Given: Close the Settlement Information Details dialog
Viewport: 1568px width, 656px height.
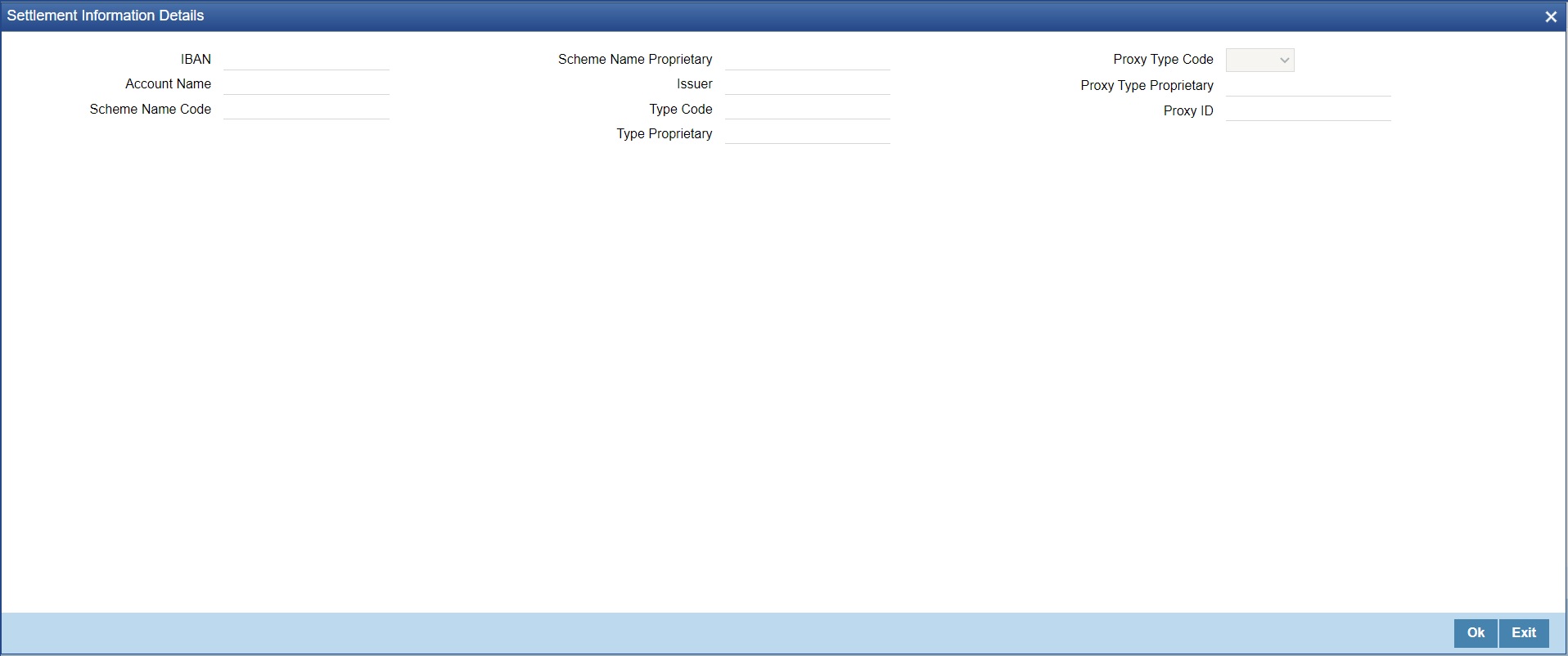Looking at the screenshot, I should click(x=1550, y=16).
